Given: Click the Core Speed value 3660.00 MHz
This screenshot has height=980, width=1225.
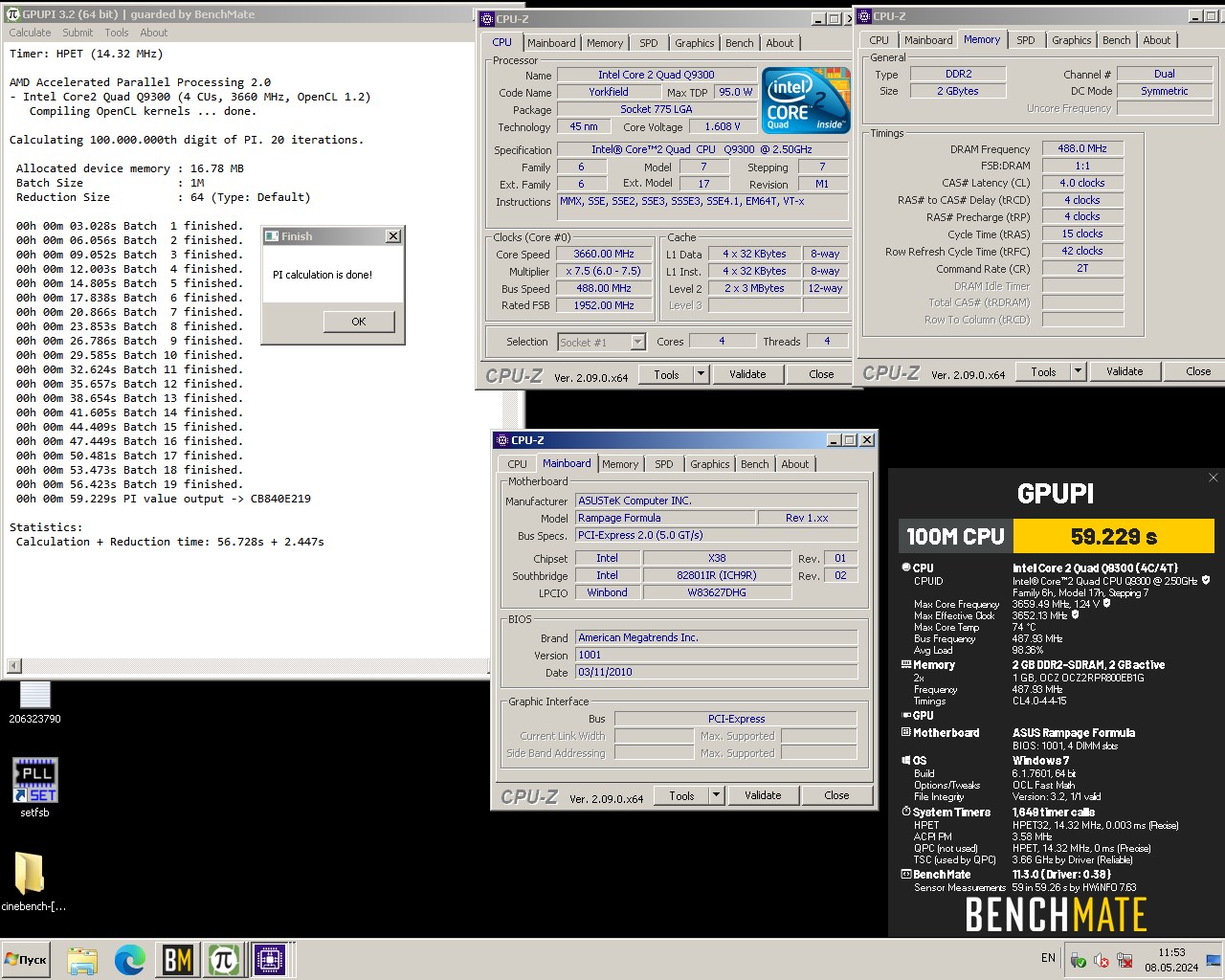Looking at the screenshot, I should tap(604, 255).
